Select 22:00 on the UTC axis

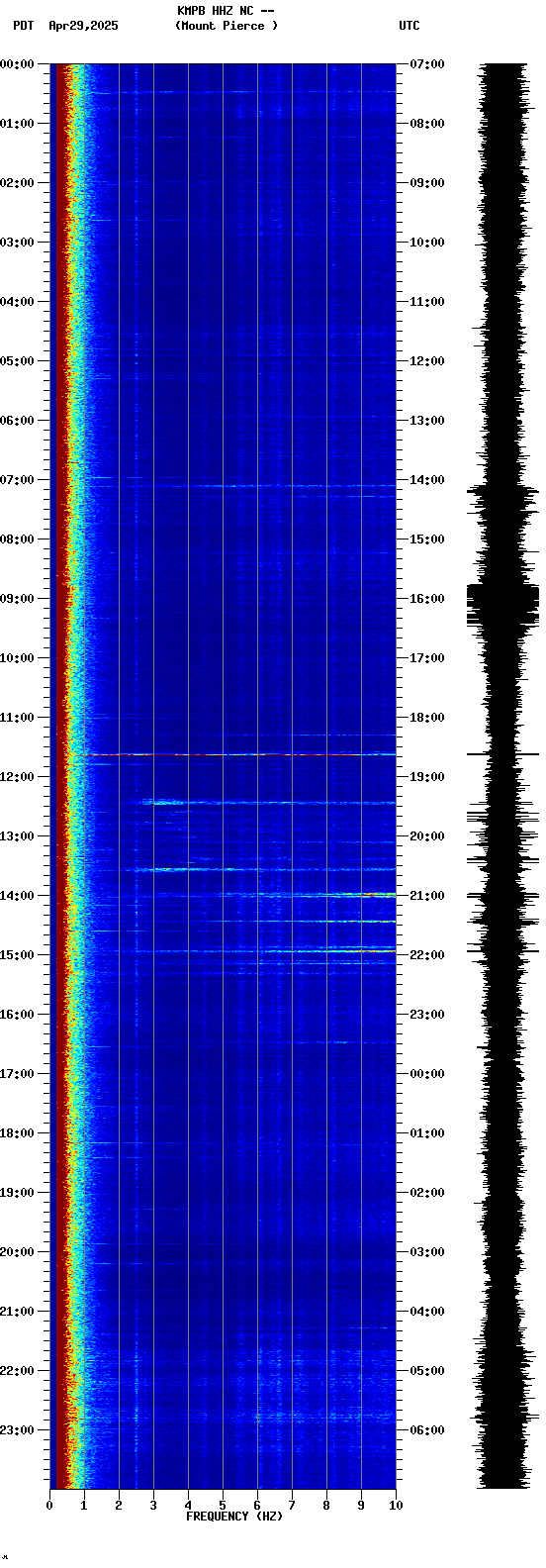[x=427, y=955]
